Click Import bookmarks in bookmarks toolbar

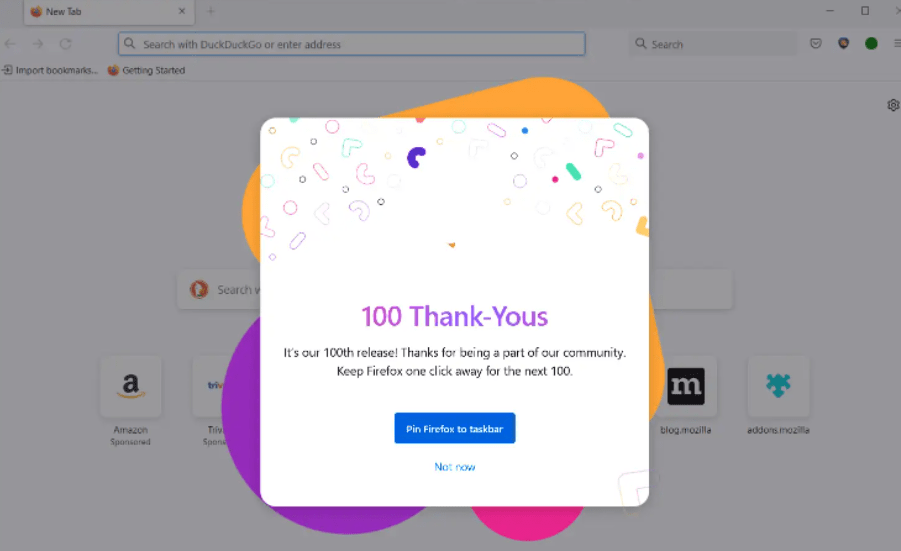point(50,71)
